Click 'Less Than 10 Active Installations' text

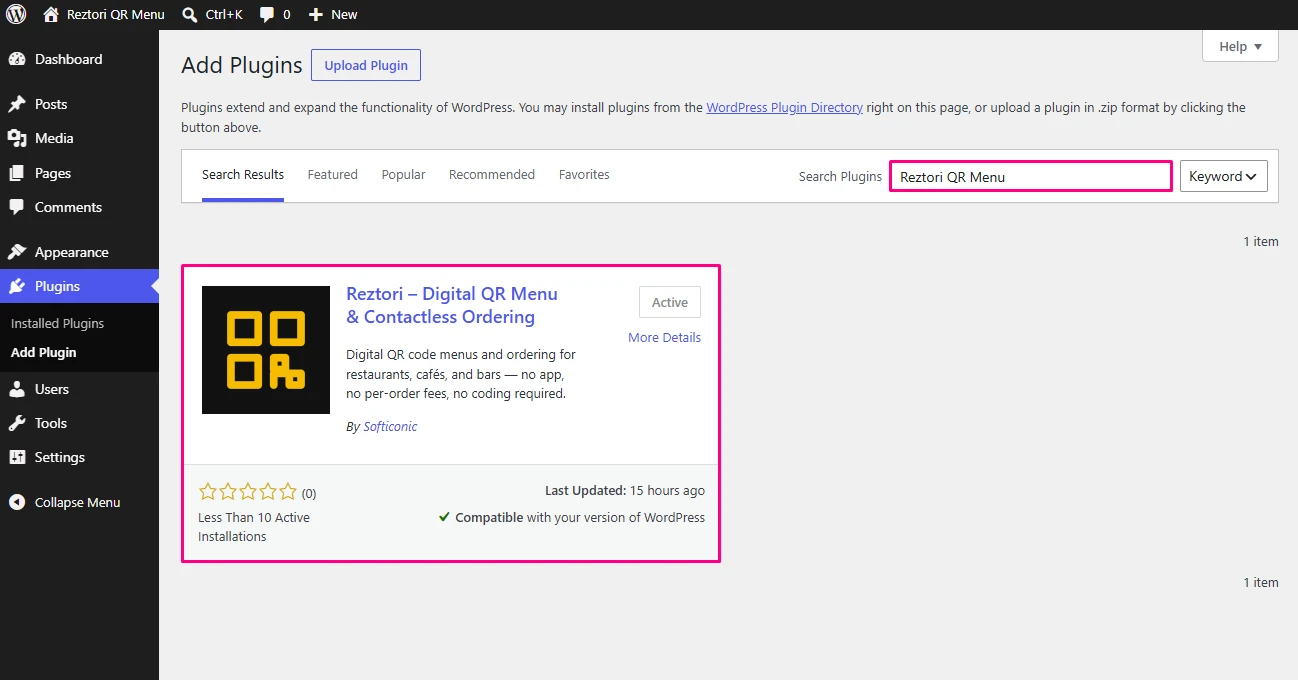[254, 527]
